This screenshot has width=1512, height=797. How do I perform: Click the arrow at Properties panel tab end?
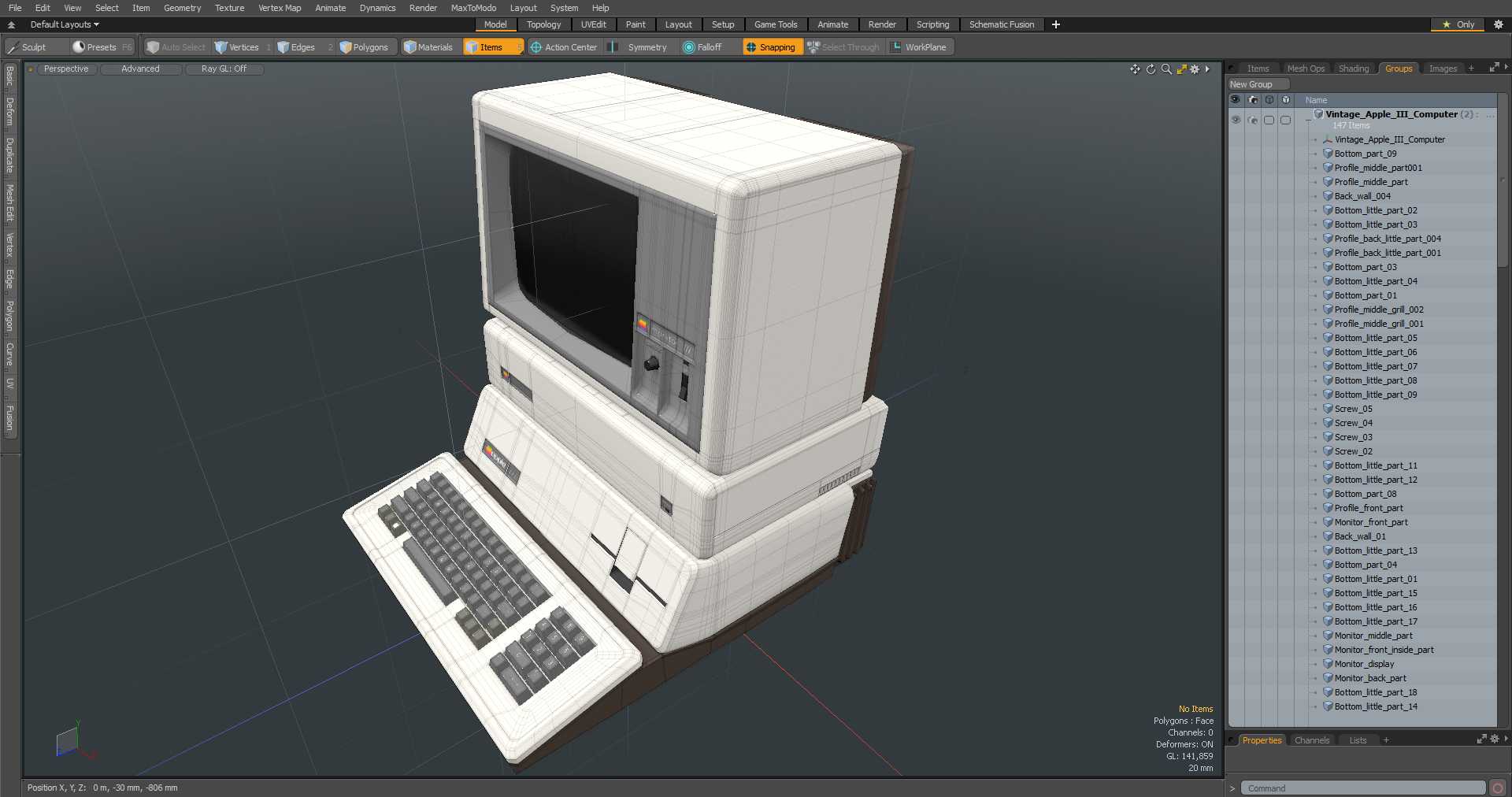pyautogui.click(x=1506, y=739)
